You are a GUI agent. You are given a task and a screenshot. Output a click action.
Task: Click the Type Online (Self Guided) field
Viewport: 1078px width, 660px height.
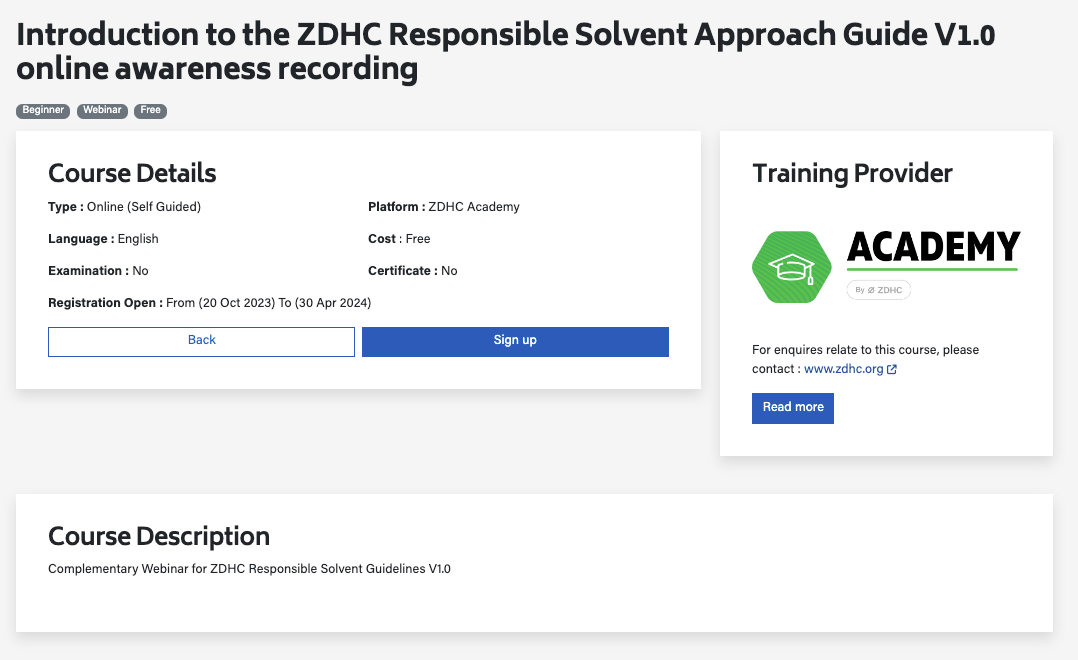124,207
